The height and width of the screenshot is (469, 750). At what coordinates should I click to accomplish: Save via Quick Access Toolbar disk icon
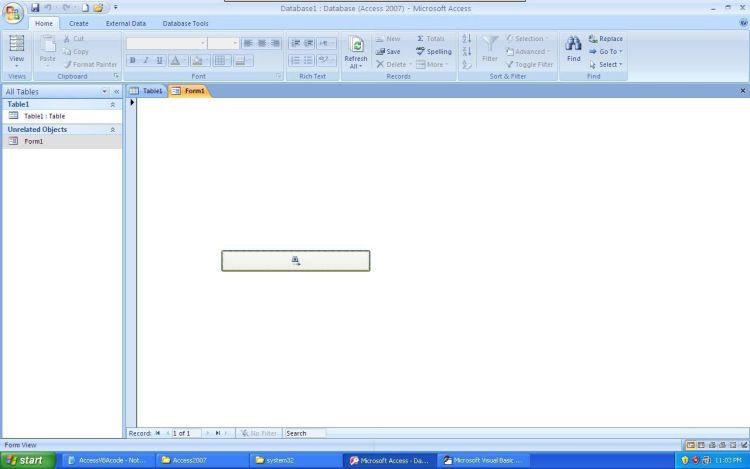(35, 8)
